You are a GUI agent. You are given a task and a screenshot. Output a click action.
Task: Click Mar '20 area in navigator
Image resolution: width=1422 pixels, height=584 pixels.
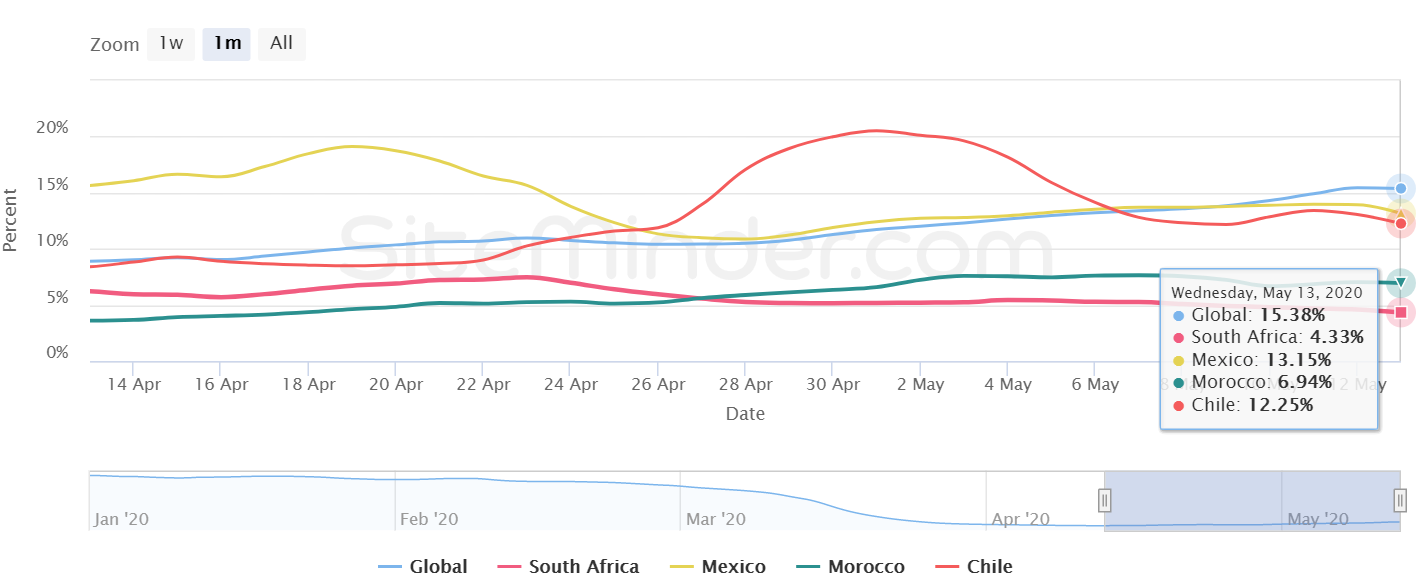715,519
